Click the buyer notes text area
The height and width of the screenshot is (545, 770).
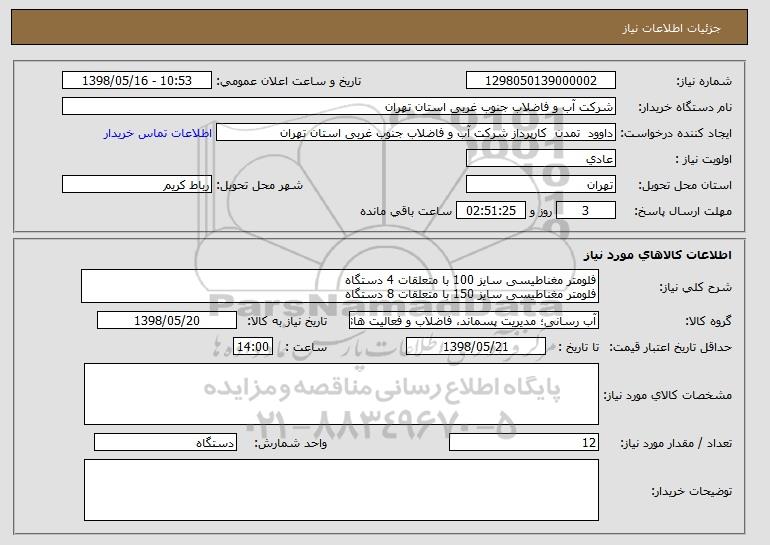(341, 490)
